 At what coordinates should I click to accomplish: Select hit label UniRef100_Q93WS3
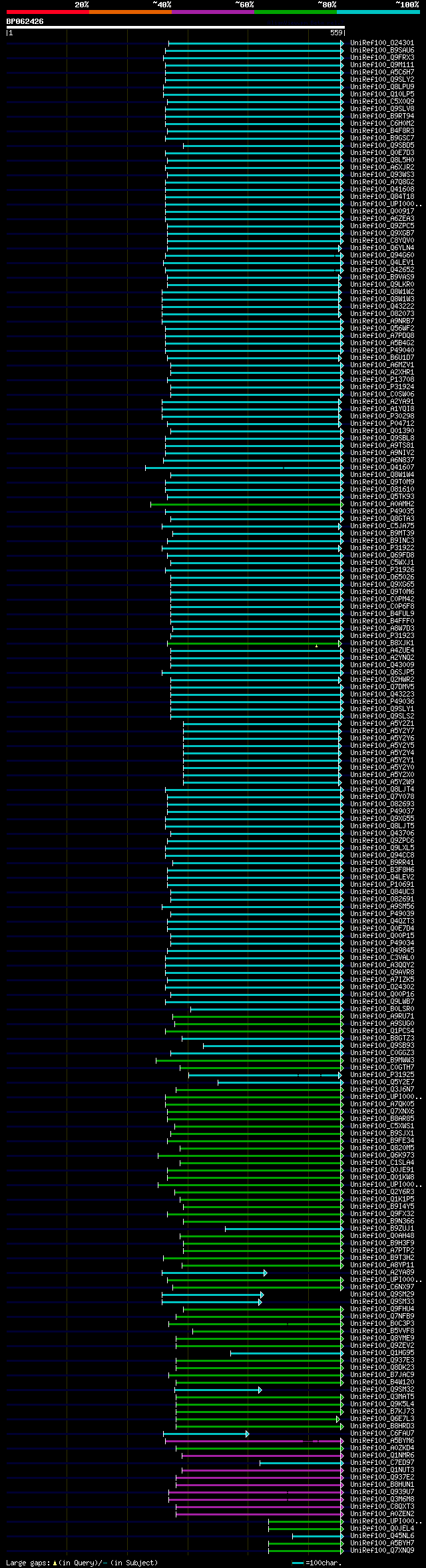[x=382, y=175]
